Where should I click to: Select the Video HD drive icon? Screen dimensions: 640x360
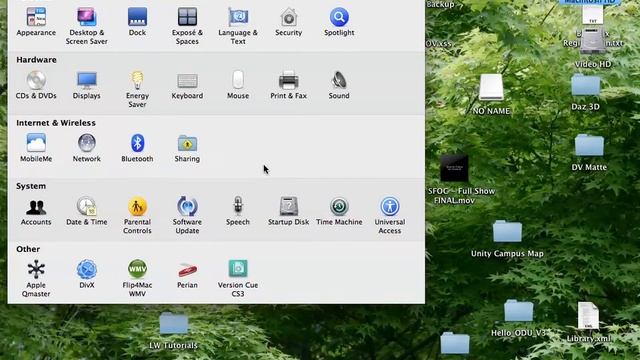coord(593,41)
